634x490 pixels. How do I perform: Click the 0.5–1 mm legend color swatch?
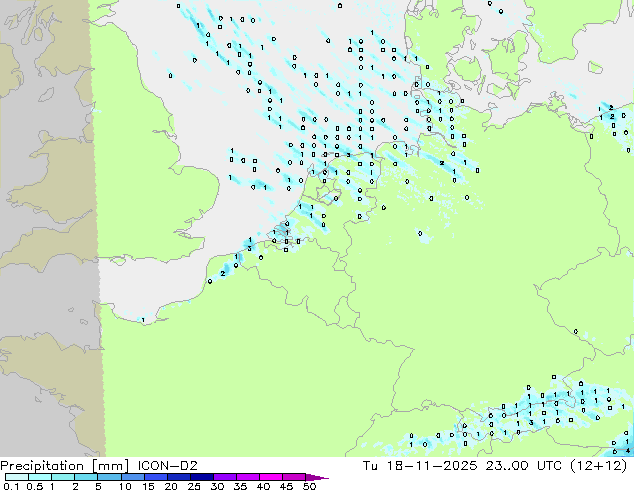tap(40, 477)
